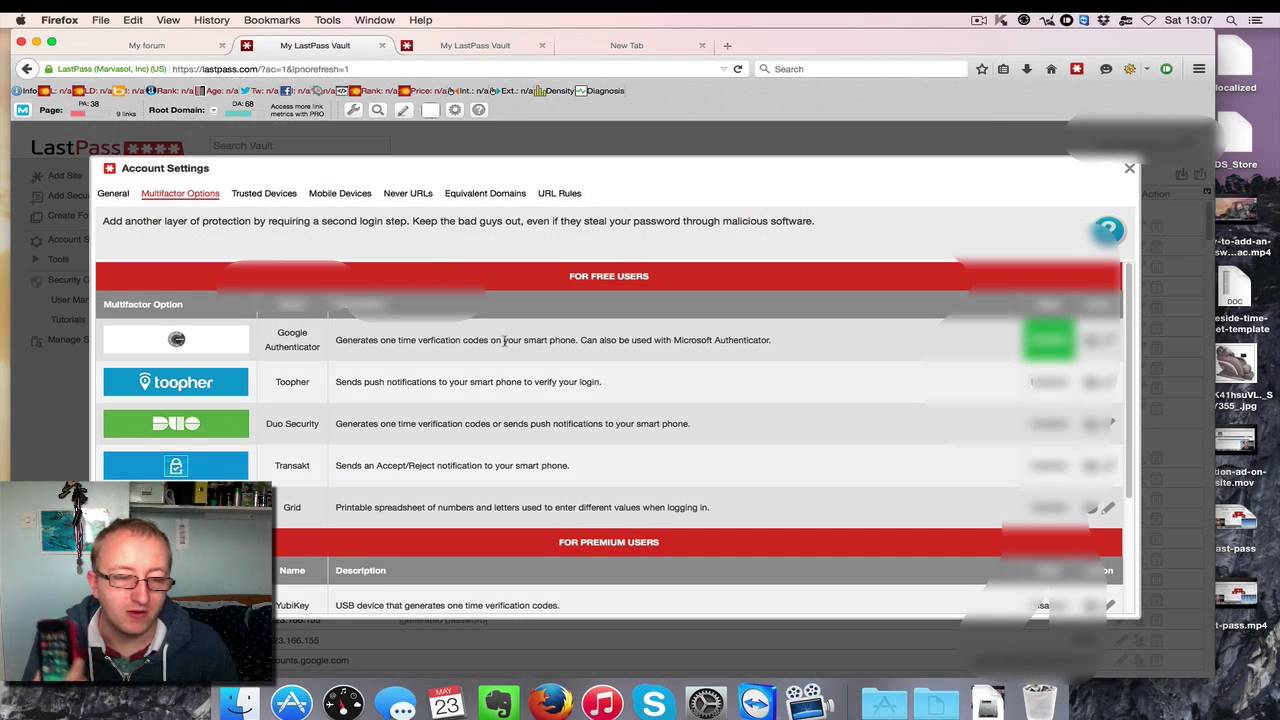Open Spotlight search in menu bar
The image size is (1280, 720).
point(1231,20)
